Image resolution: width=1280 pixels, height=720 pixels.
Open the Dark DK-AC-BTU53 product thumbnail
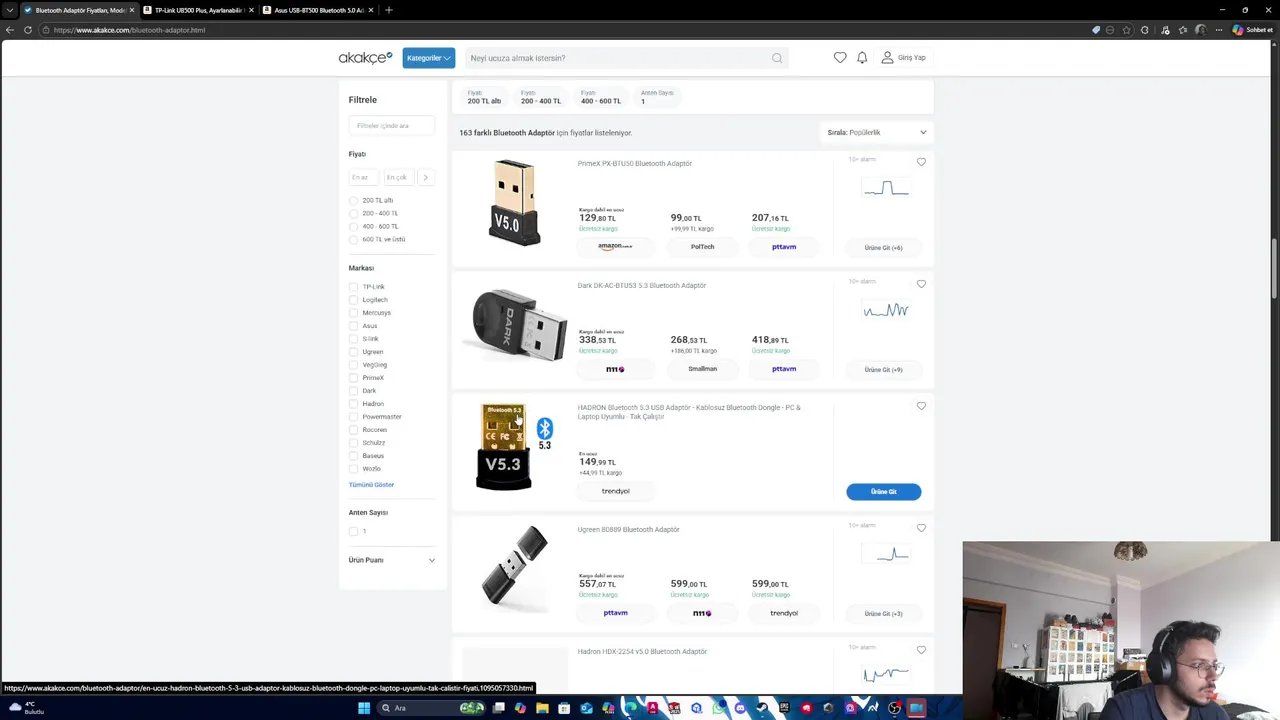pyautogui.click(x=519, y=325)
